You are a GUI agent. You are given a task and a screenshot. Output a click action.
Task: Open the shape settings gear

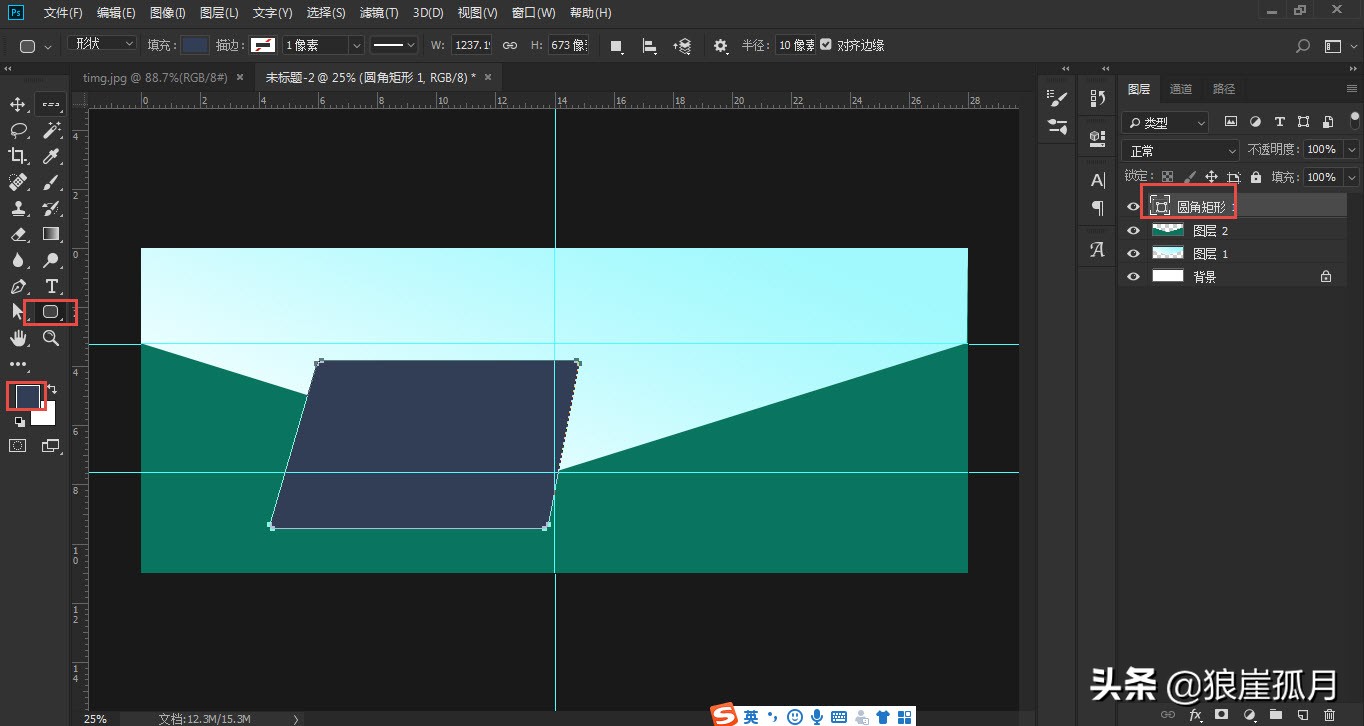[721, 46]
